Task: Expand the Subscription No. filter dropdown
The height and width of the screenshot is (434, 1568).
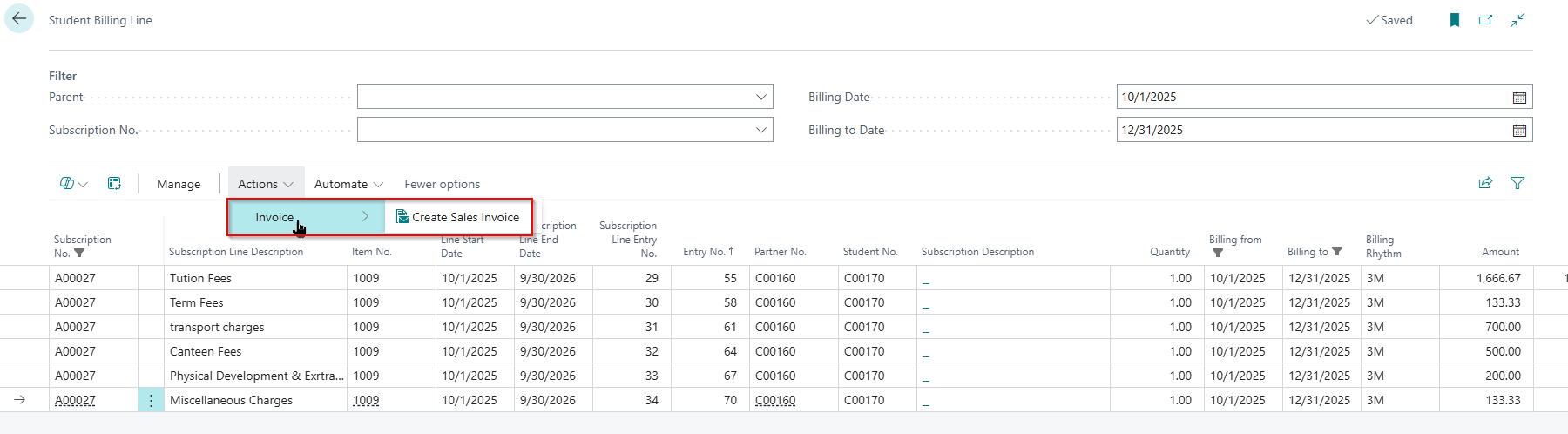Action: pos(760,130)
